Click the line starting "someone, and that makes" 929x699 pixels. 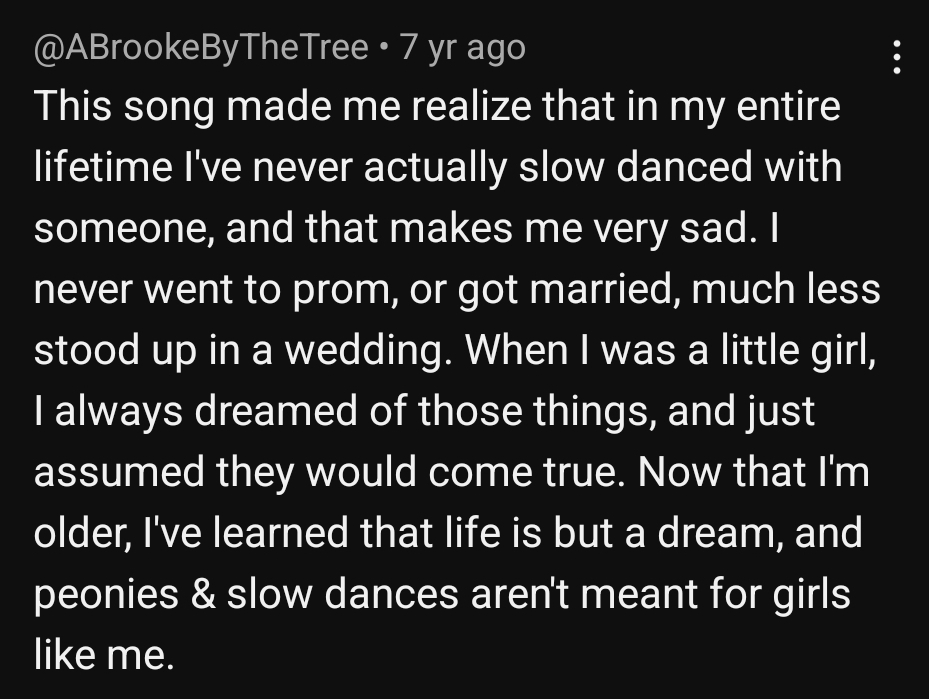[406, 228]
